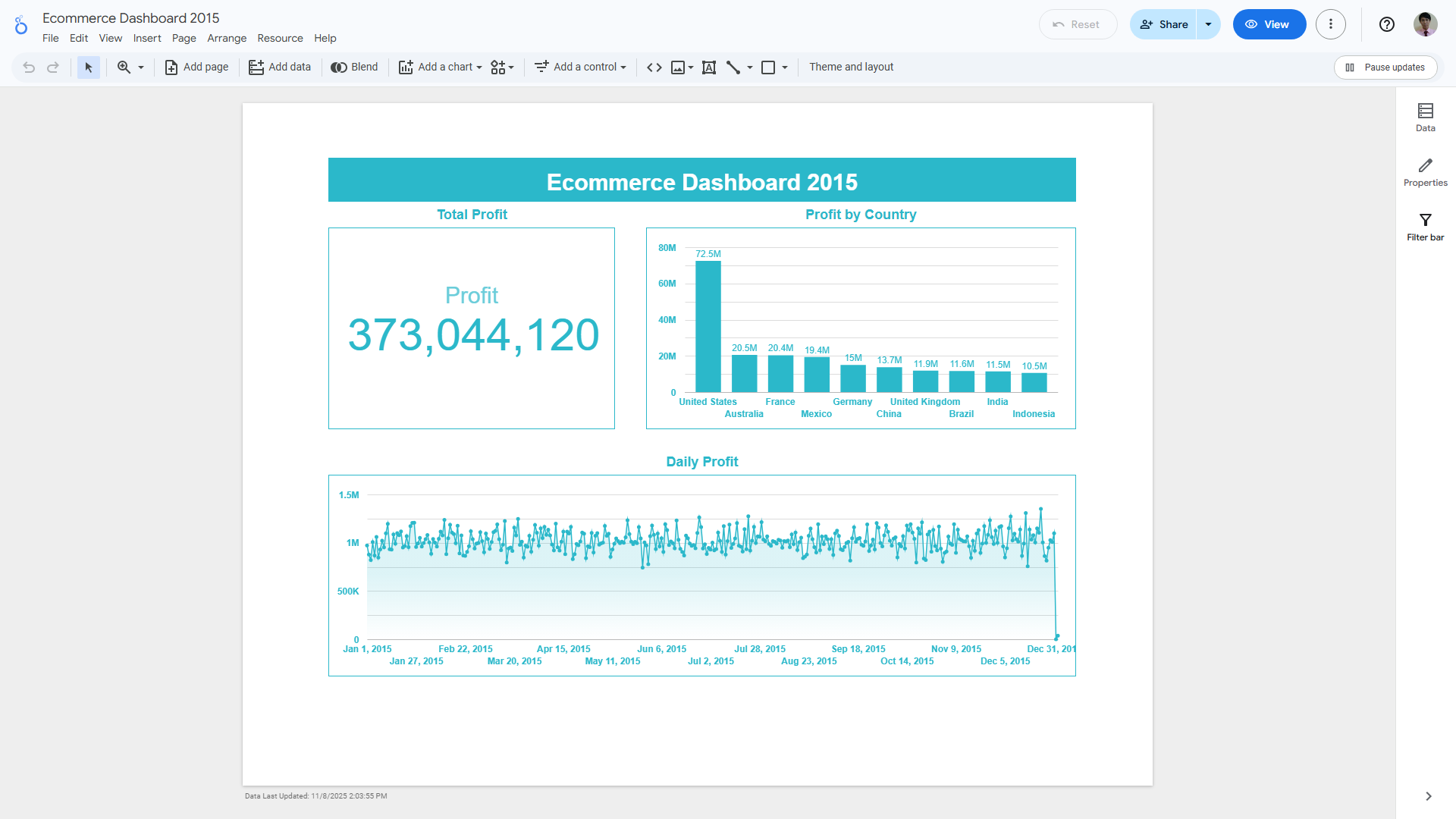Image resolution: width=1456 pixels, height=819 pixels.
Task: Expand the Share options dropdown arrow
Action: point(1208,24)
